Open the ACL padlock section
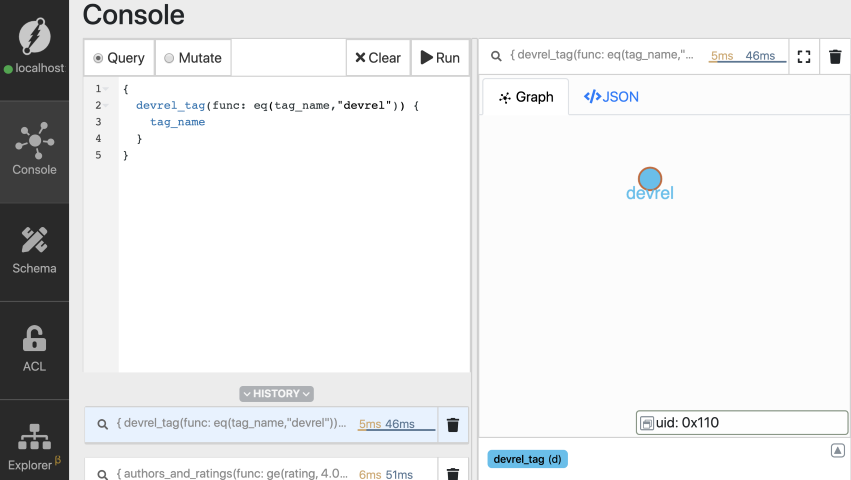The image size is (851, 480). [x=34, y=348]
